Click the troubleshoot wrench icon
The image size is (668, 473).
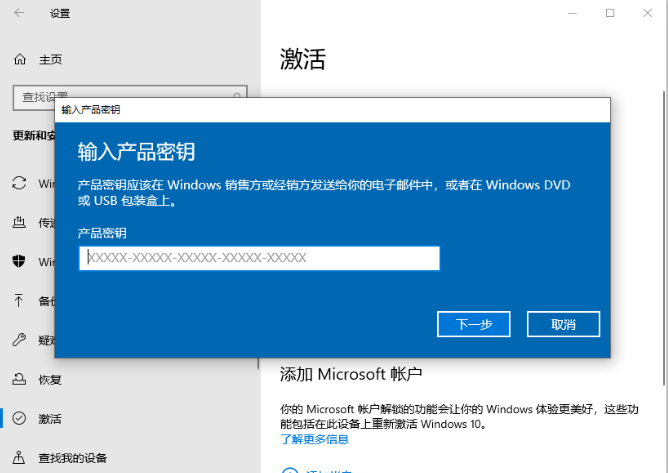19,340
